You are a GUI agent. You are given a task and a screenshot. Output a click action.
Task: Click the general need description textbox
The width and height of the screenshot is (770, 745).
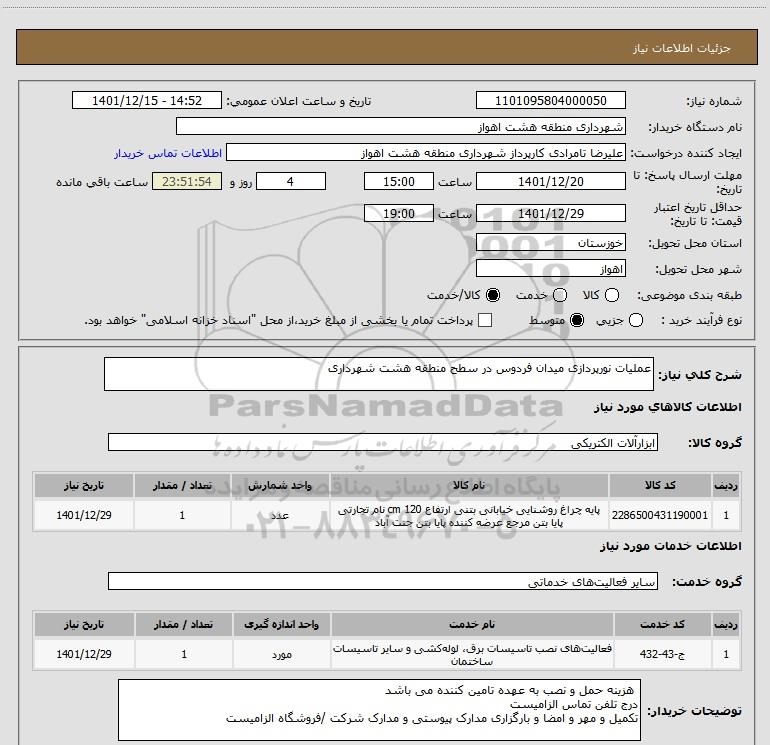point(379,374)
